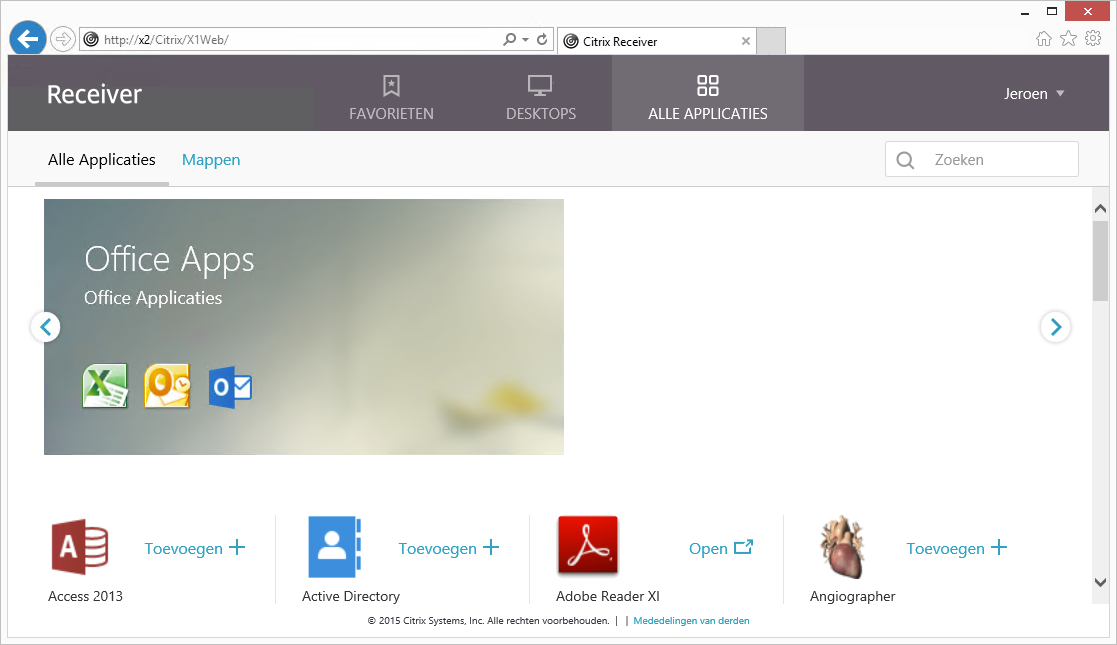1117x645 pixels.
Task: Open a new blank browser tab
Action: pos(771,41)
